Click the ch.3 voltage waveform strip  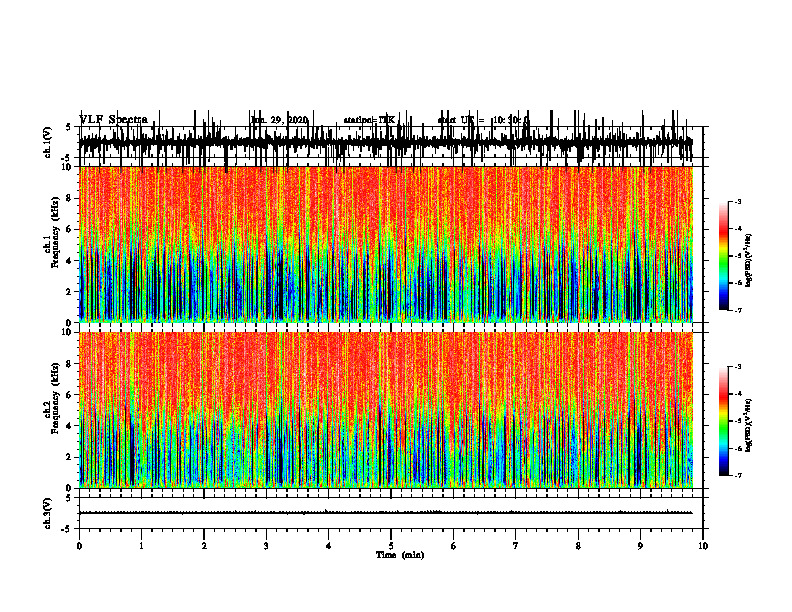386,513
